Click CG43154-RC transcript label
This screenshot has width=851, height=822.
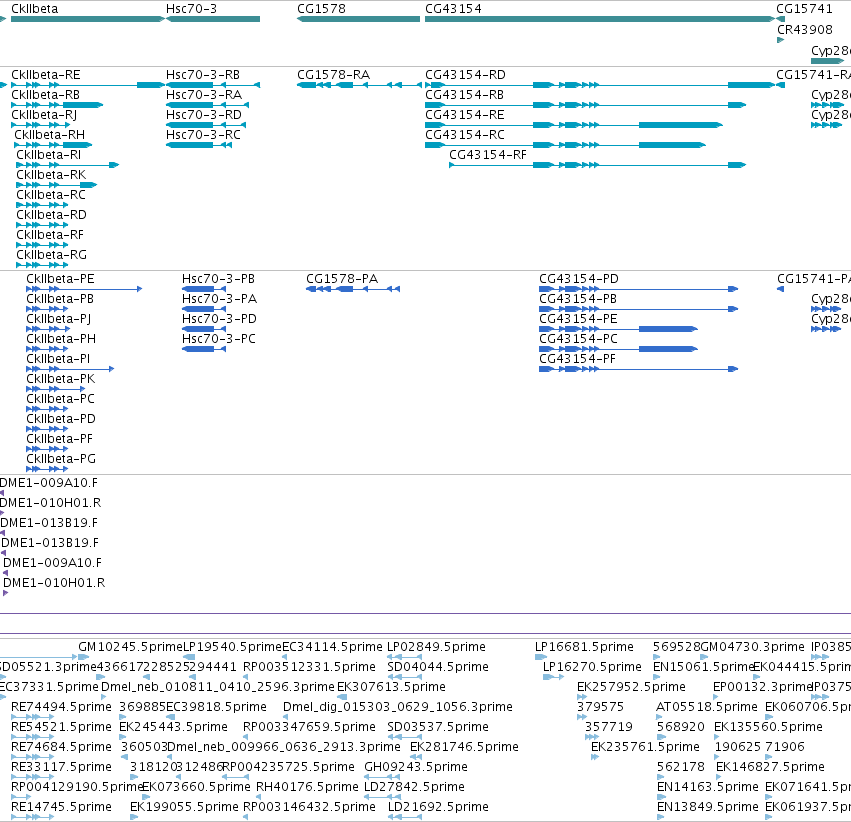465,135
